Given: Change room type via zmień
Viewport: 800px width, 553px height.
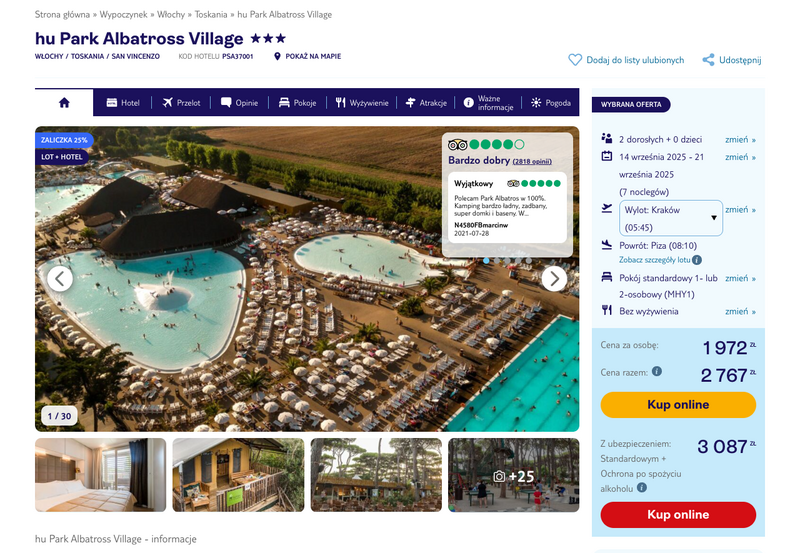Looking at the screenshot, I should [740, 279].
